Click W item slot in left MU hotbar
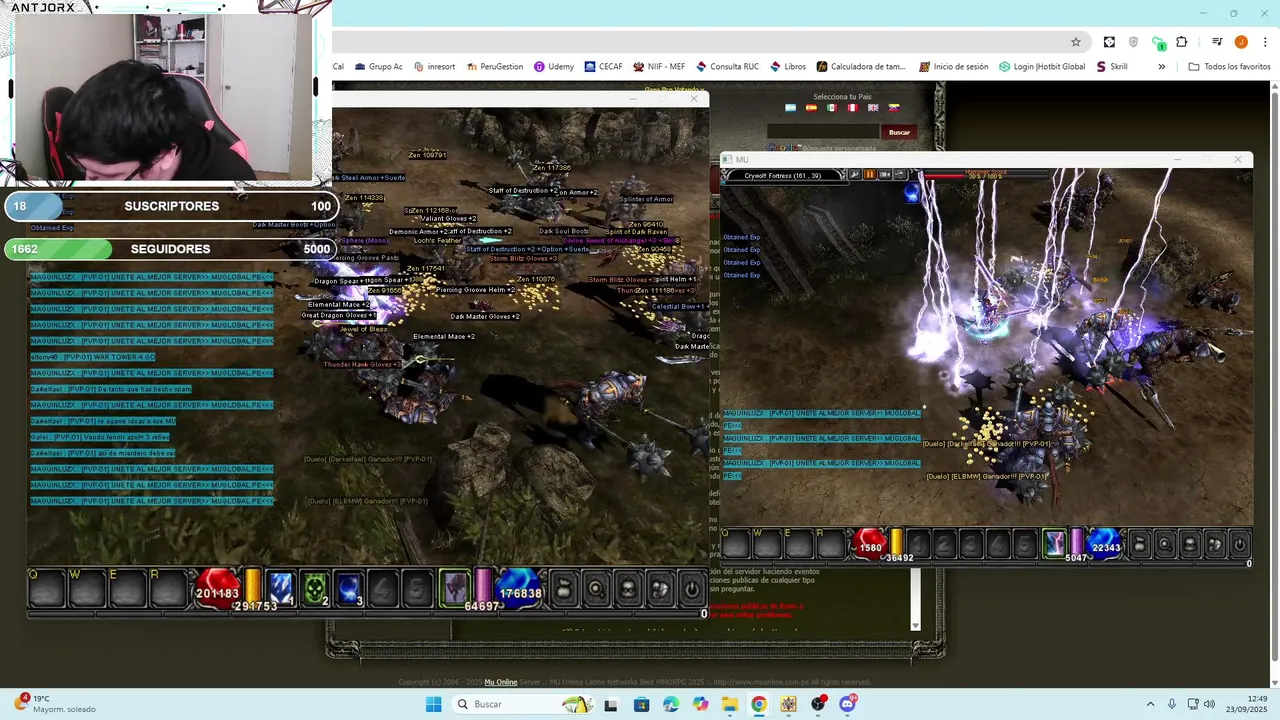The height and width of the screenshot is (720, 1280). (88, 589)
